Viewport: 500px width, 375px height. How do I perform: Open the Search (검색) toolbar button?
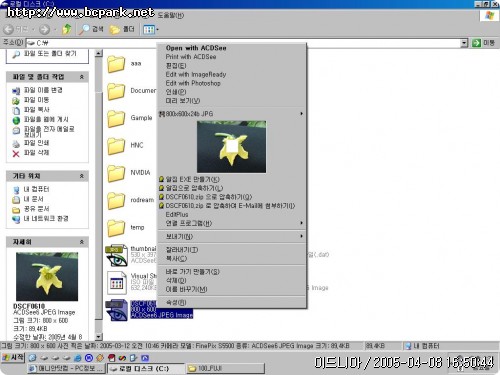pos(91,29)
